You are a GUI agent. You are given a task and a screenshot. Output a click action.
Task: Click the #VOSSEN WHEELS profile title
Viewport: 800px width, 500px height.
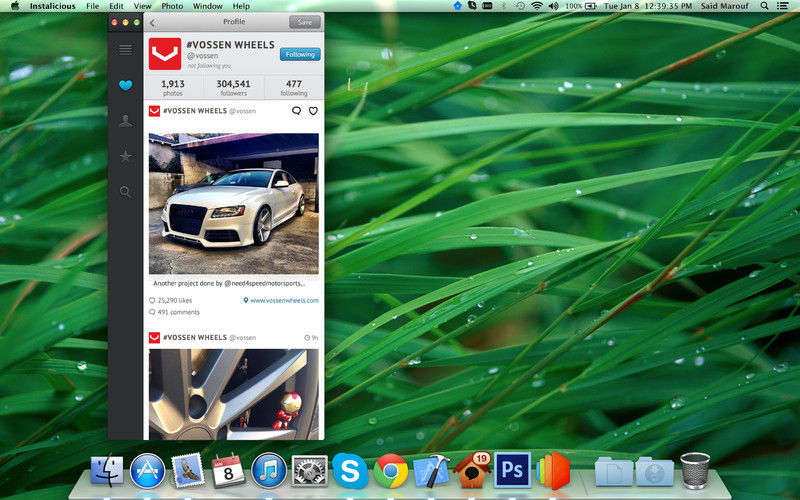(x=231, y=45)
